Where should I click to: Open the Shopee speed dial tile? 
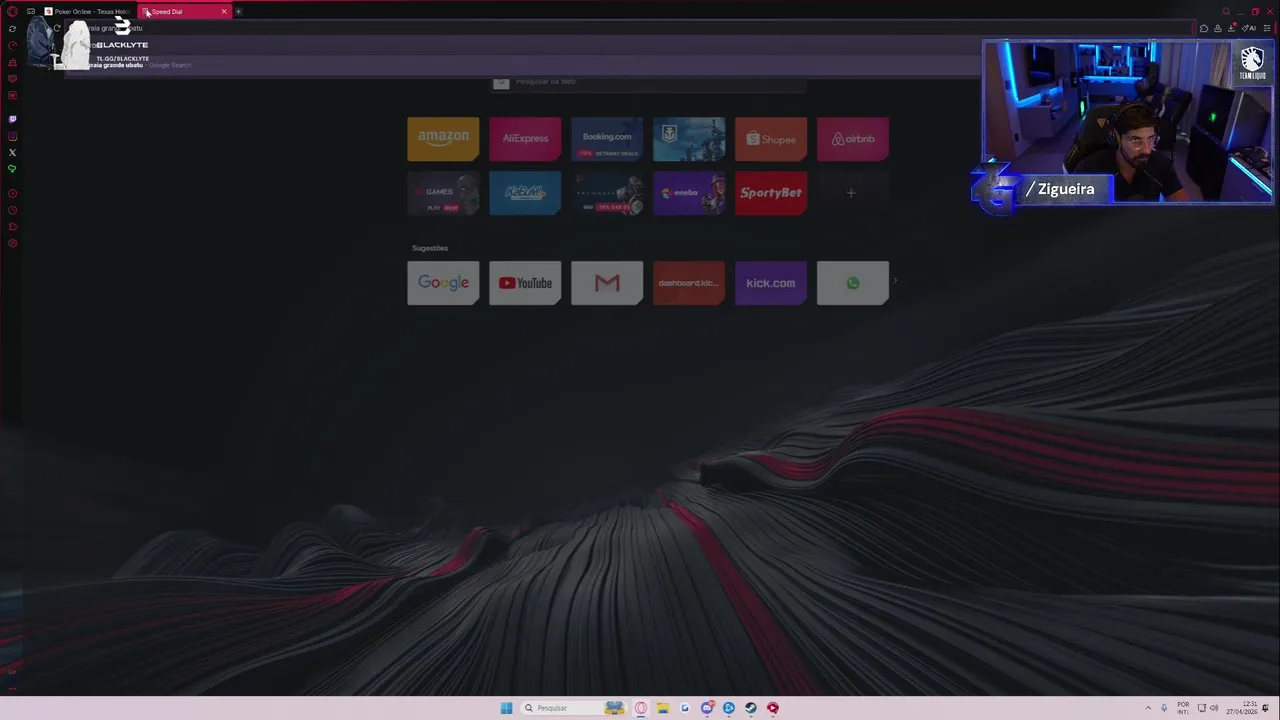(771, 139)
